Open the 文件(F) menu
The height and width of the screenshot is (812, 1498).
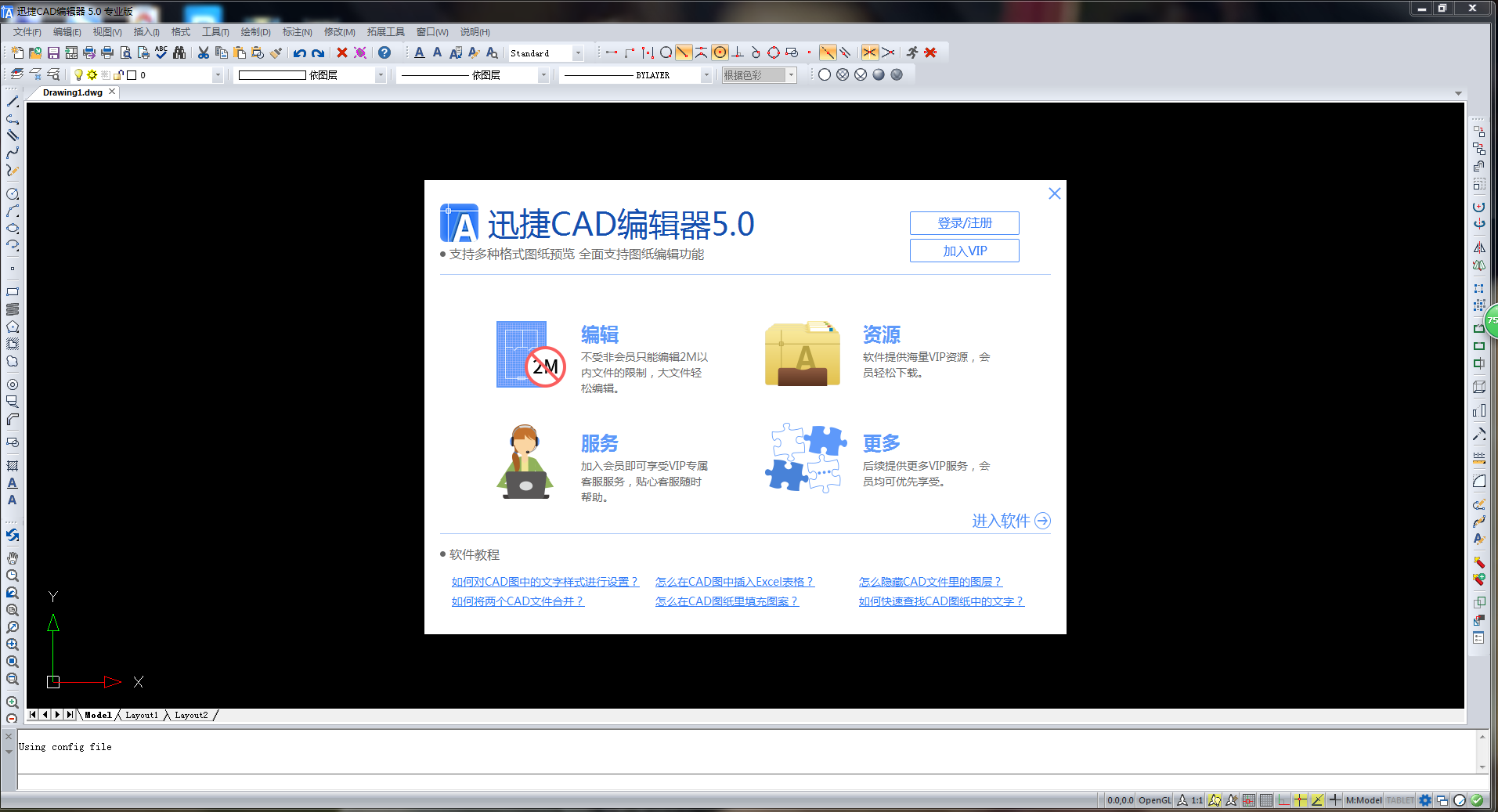coord(27,32)
